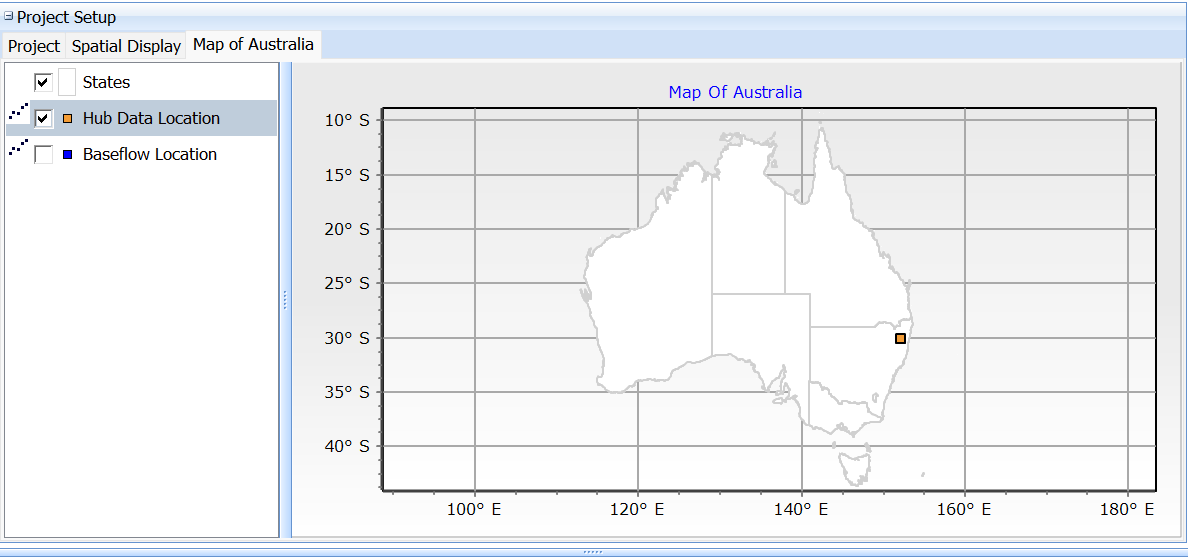The height and width of the screenshot is (560, 1188).
Task: Disable the Hub Data Location checkbox
Action: (x=43, y=118)
